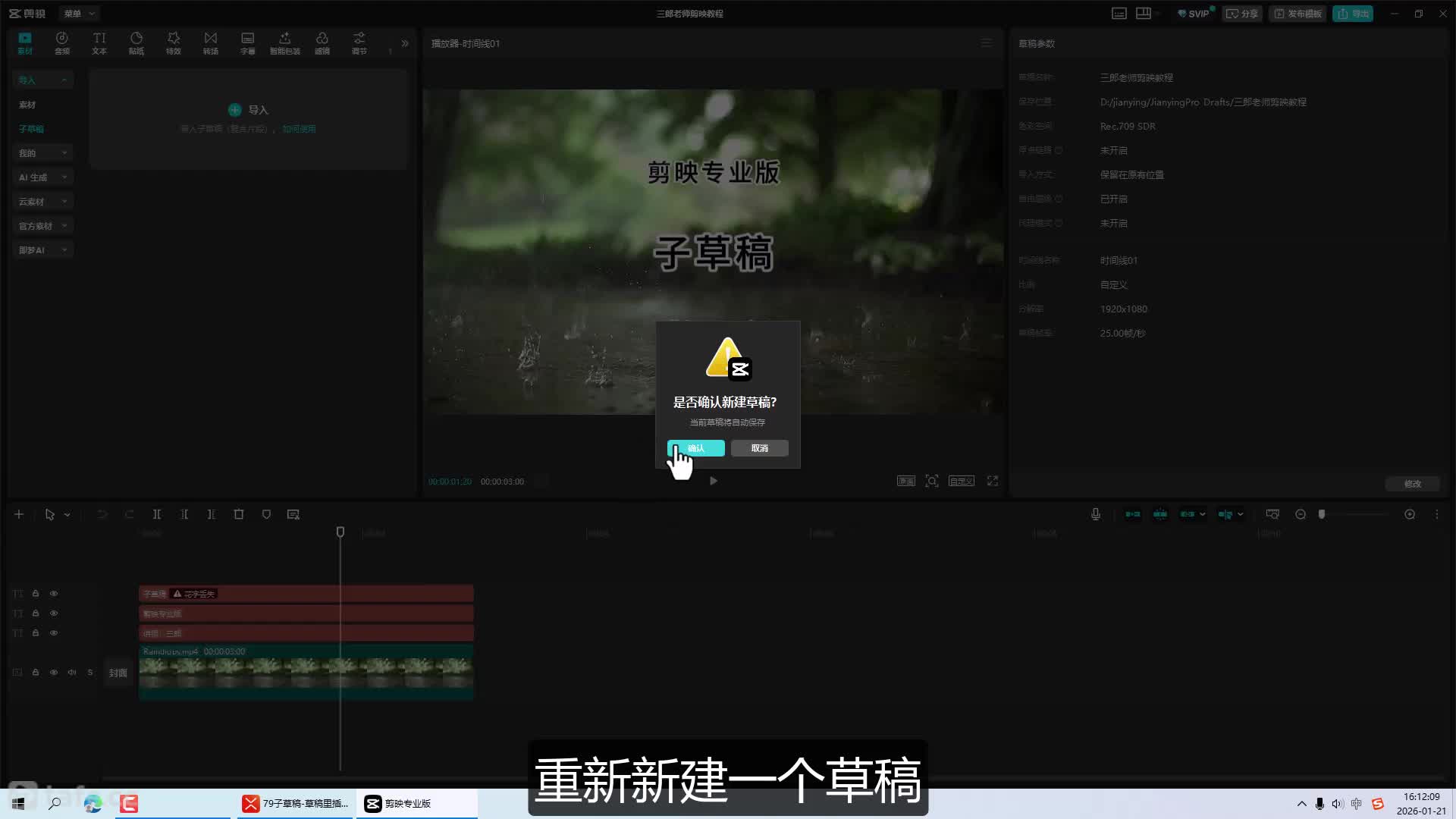Click the microphone record voiceover icon
This screenshot has height=819, width=1456.
[1096, 514]
